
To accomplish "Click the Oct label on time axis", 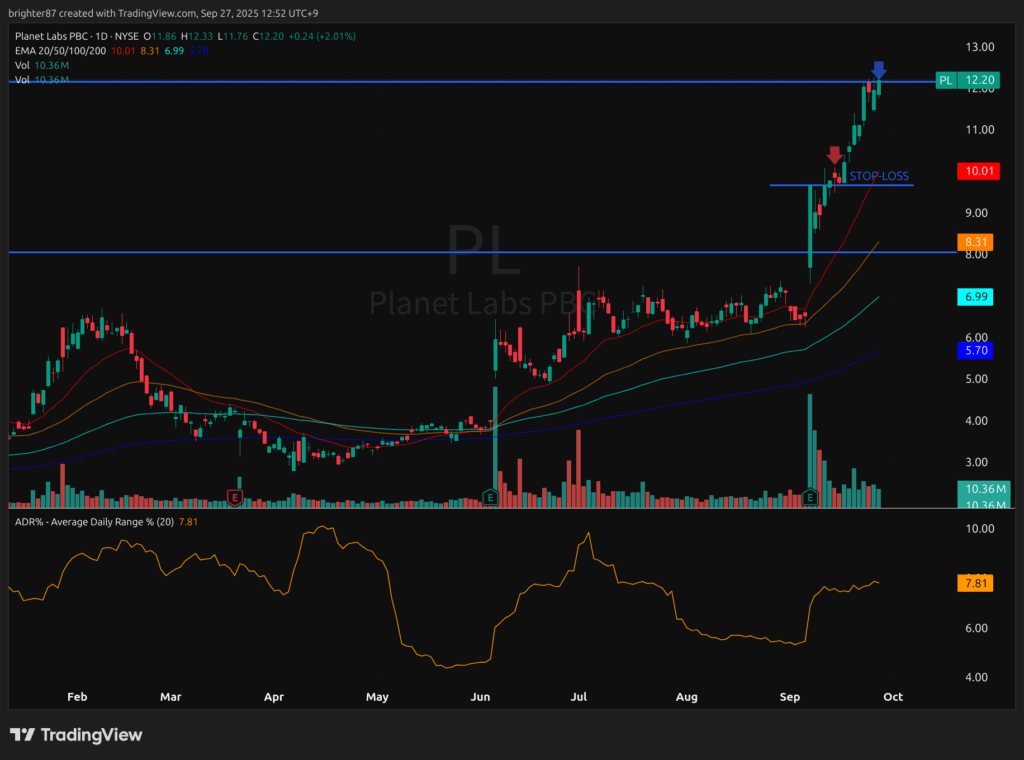I will pyautogui.click(x=893, y=697).
